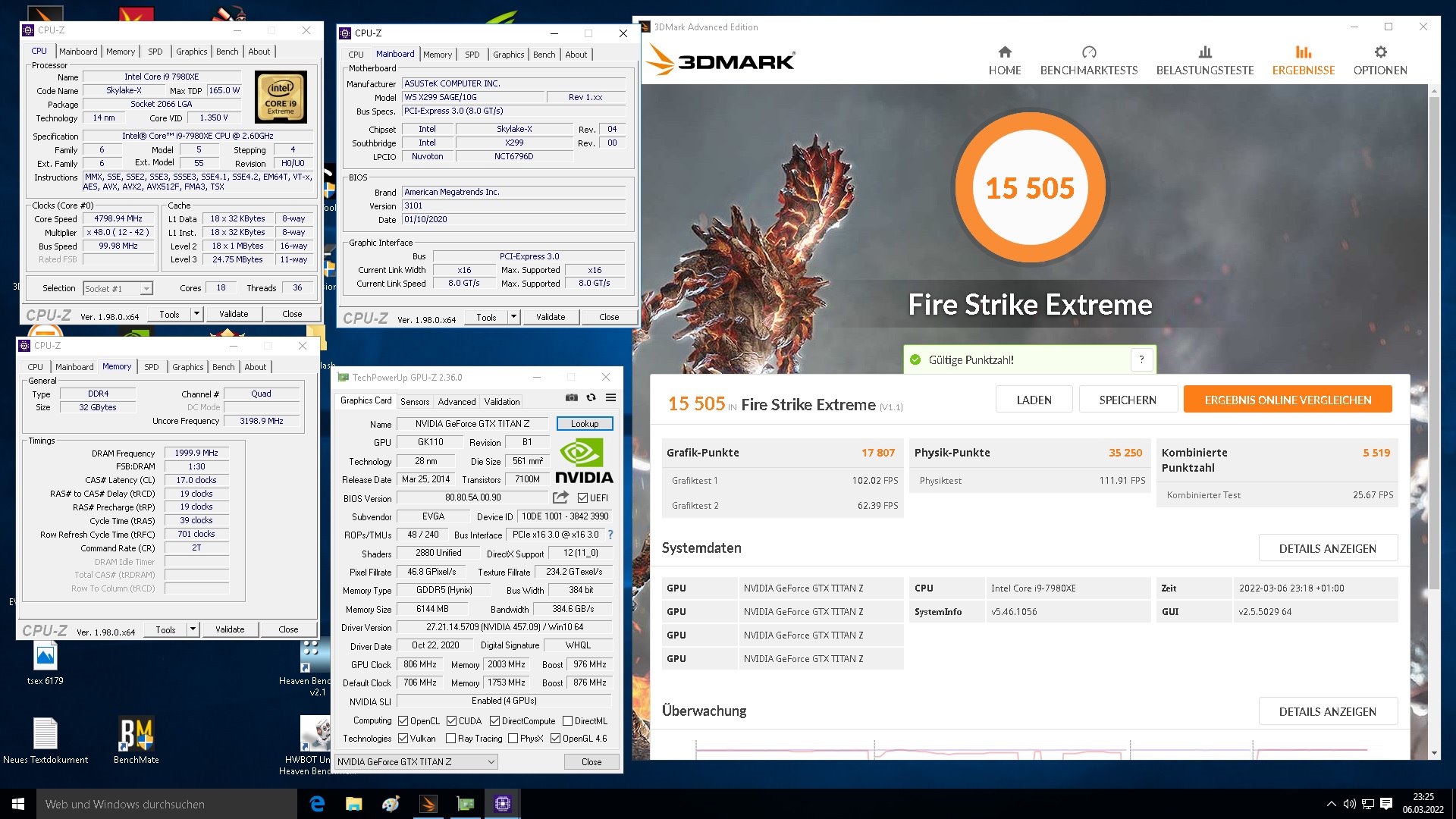Image resolution: width=1456 pixels, height=819 pixels.
Task: Click the Core Speed 4798.94 MHz value
Action: coord(118,218)
